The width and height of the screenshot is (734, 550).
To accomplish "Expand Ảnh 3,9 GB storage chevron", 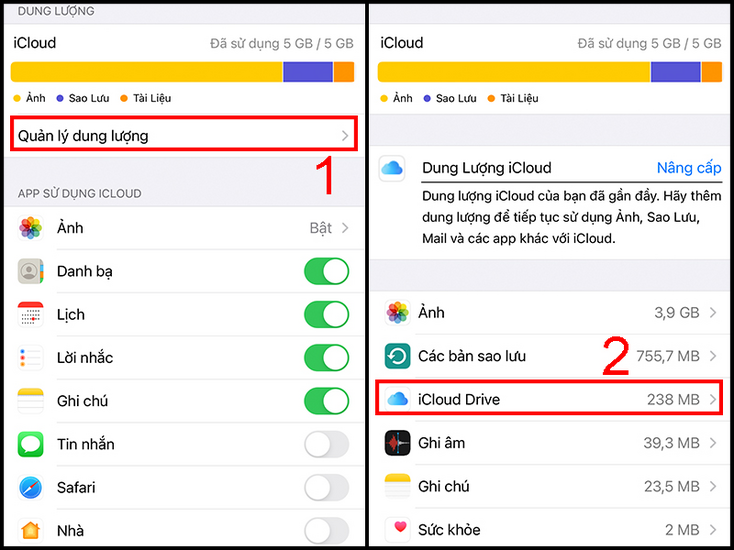I will [713, 313].
